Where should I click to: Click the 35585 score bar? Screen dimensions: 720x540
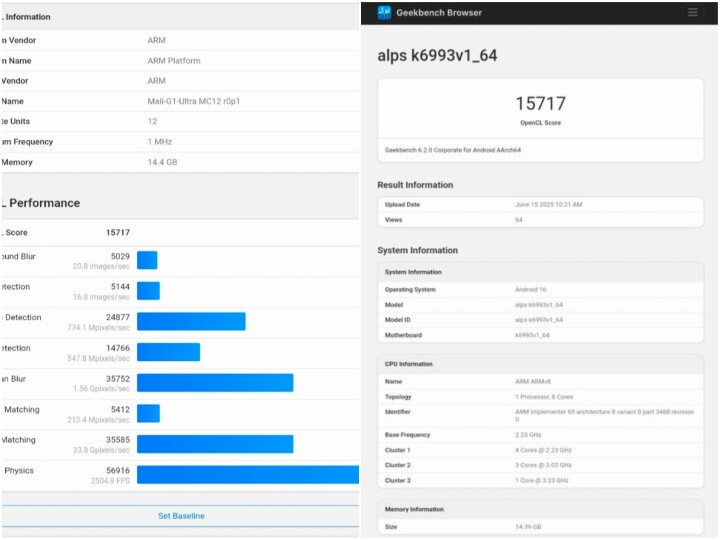[215, 444]
